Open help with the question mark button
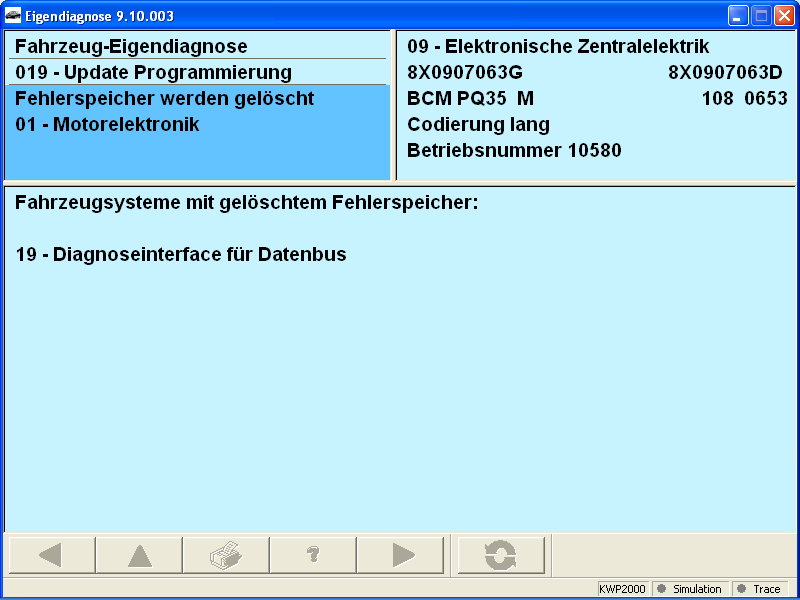Screen dimensions: 800x600 point(312,555)
